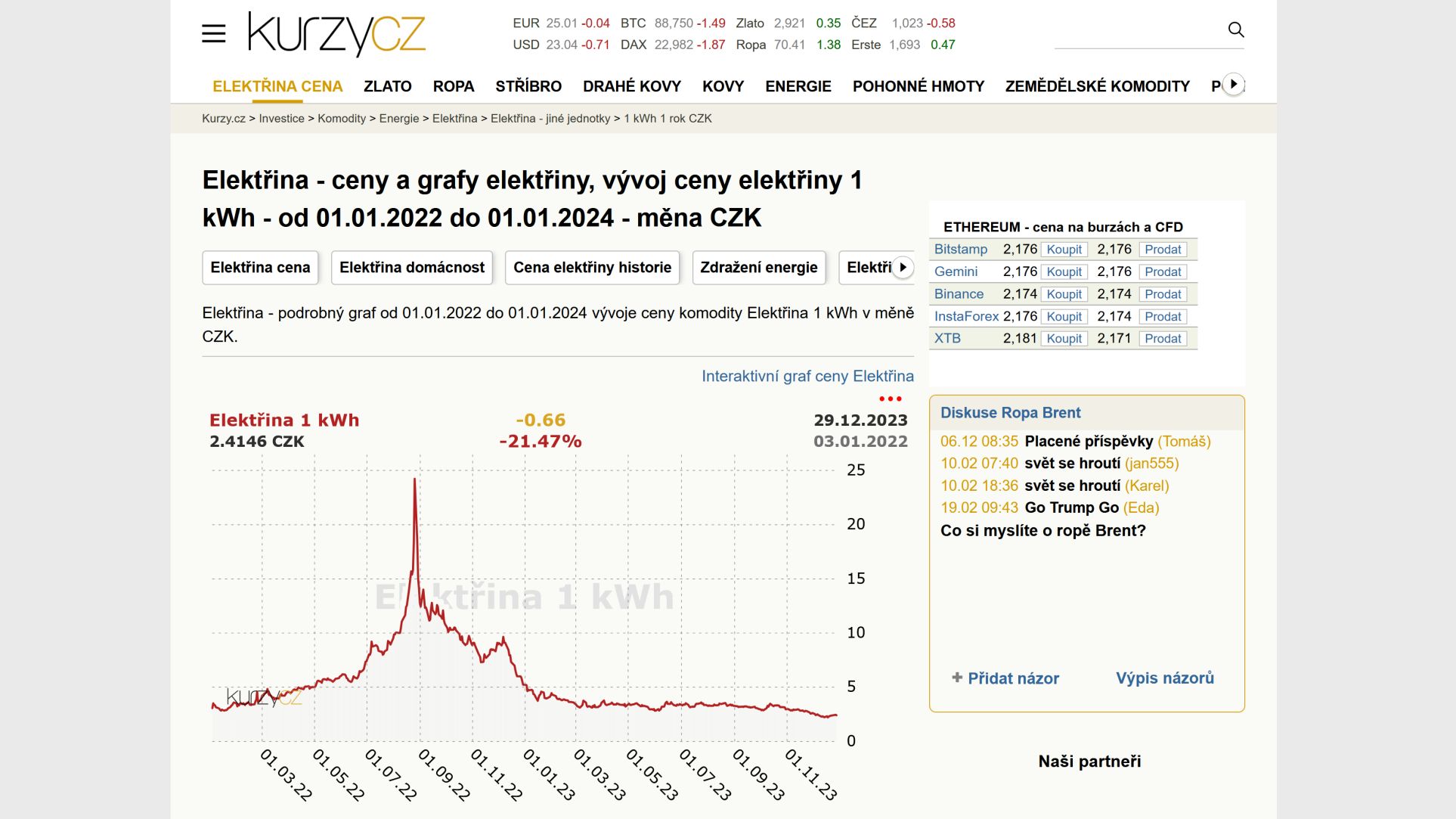Click the Zdražení energie button
The height and width of the screenshot is (819, 1456).
click(759, 268)
